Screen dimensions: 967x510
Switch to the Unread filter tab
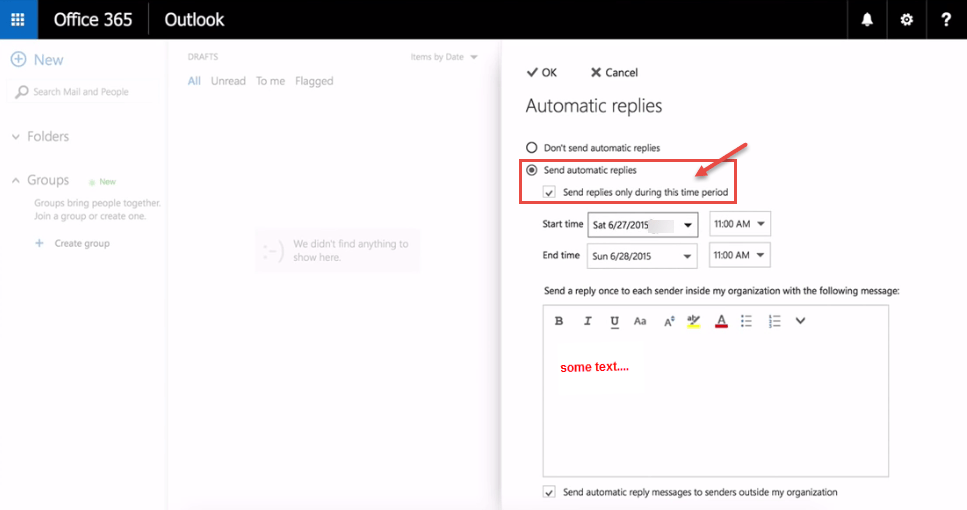pos(228,81)
